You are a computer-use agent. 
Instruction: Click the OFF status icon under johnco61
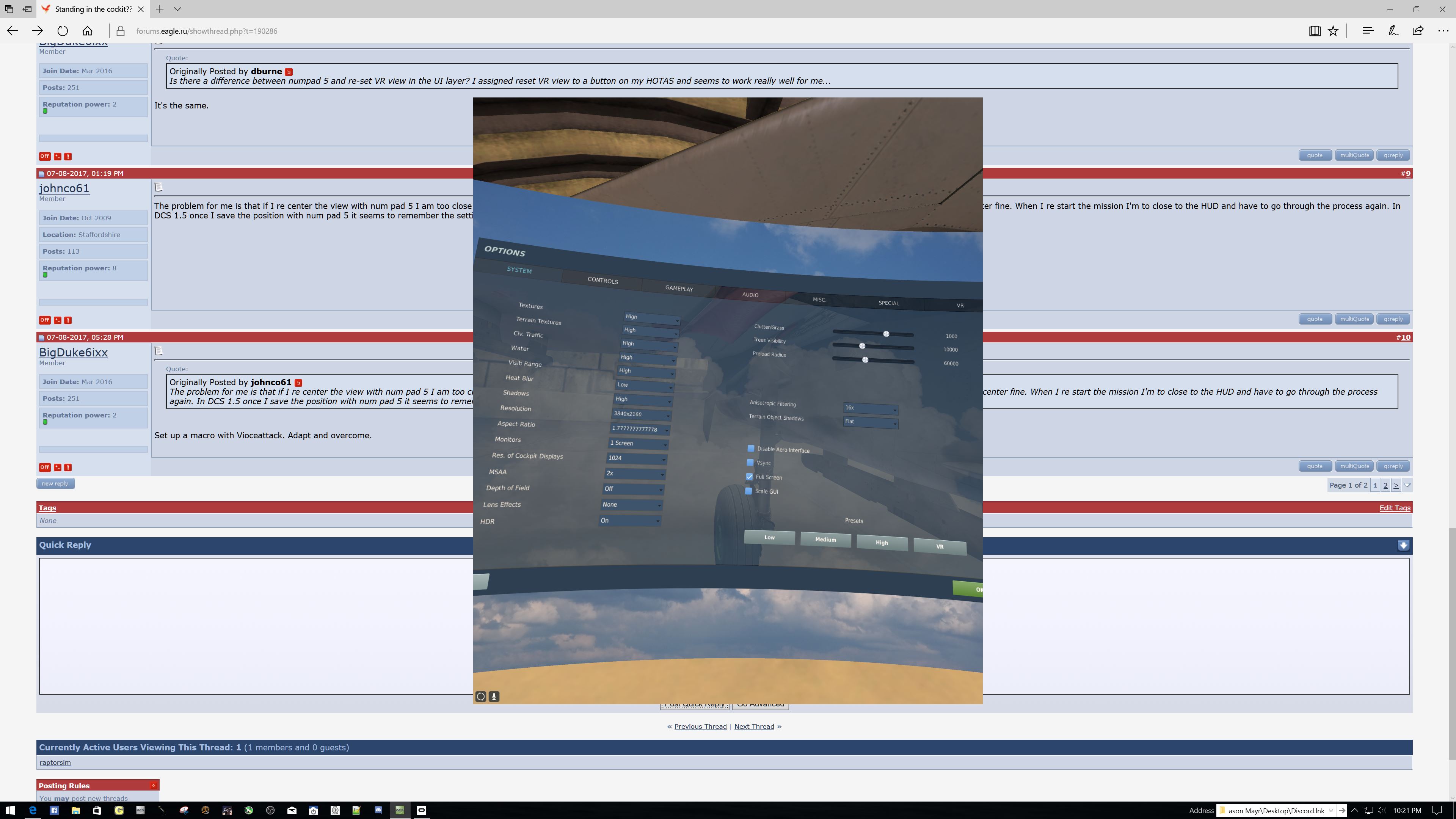(x=45, y=320)
